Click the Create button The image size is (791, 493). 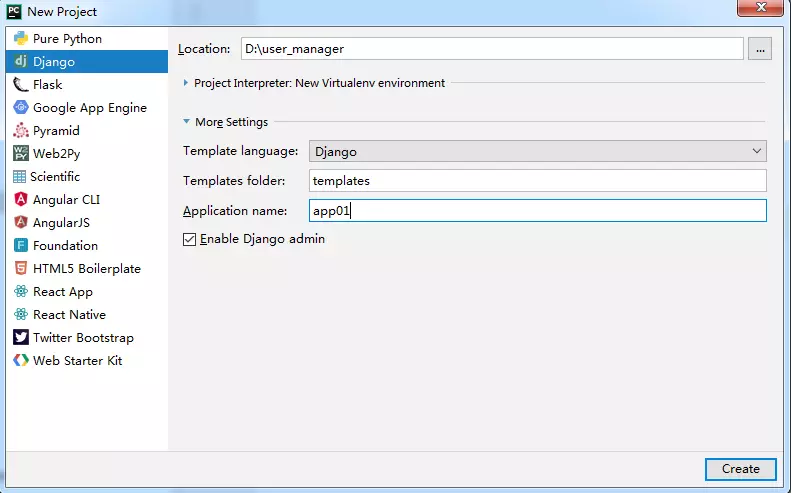click(741, 469)
